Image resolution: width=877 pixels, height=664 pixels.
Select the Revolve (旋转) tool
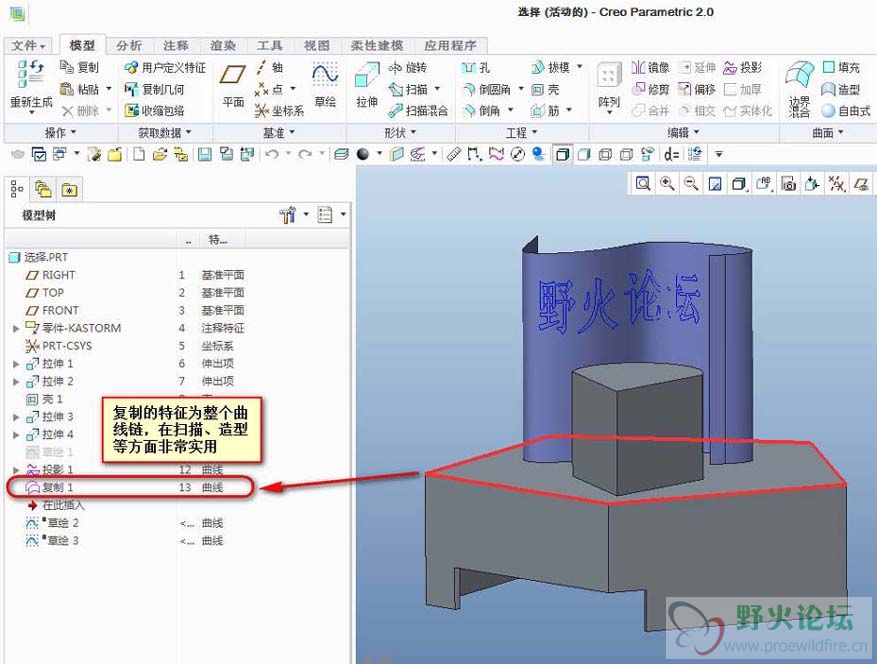408,68
